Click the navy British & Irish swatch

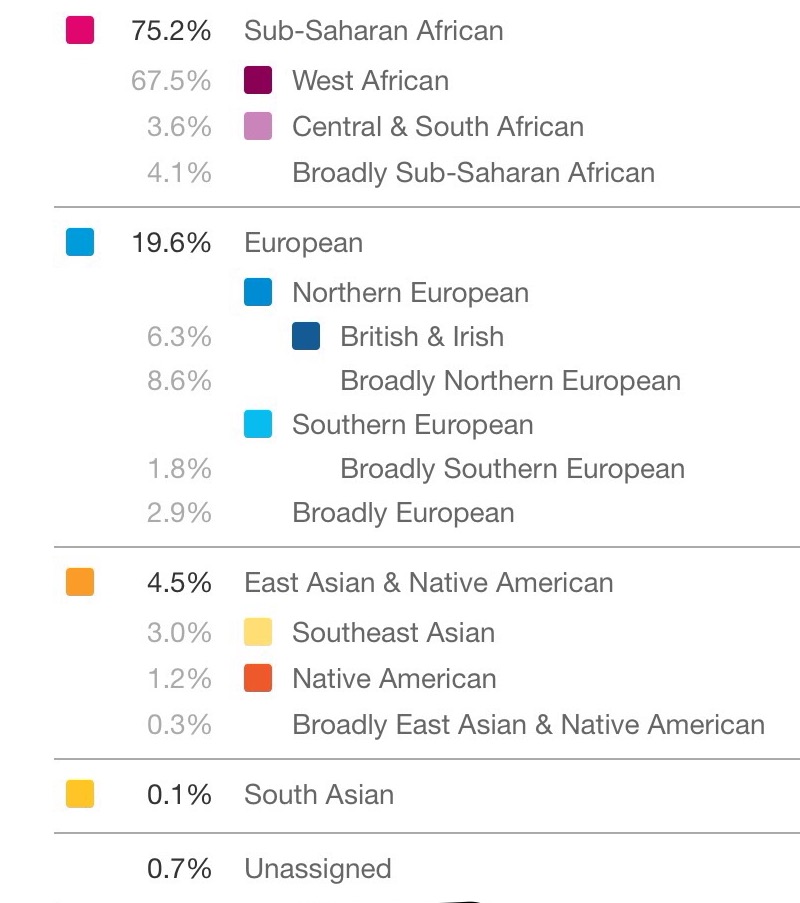tap(306, 336)
